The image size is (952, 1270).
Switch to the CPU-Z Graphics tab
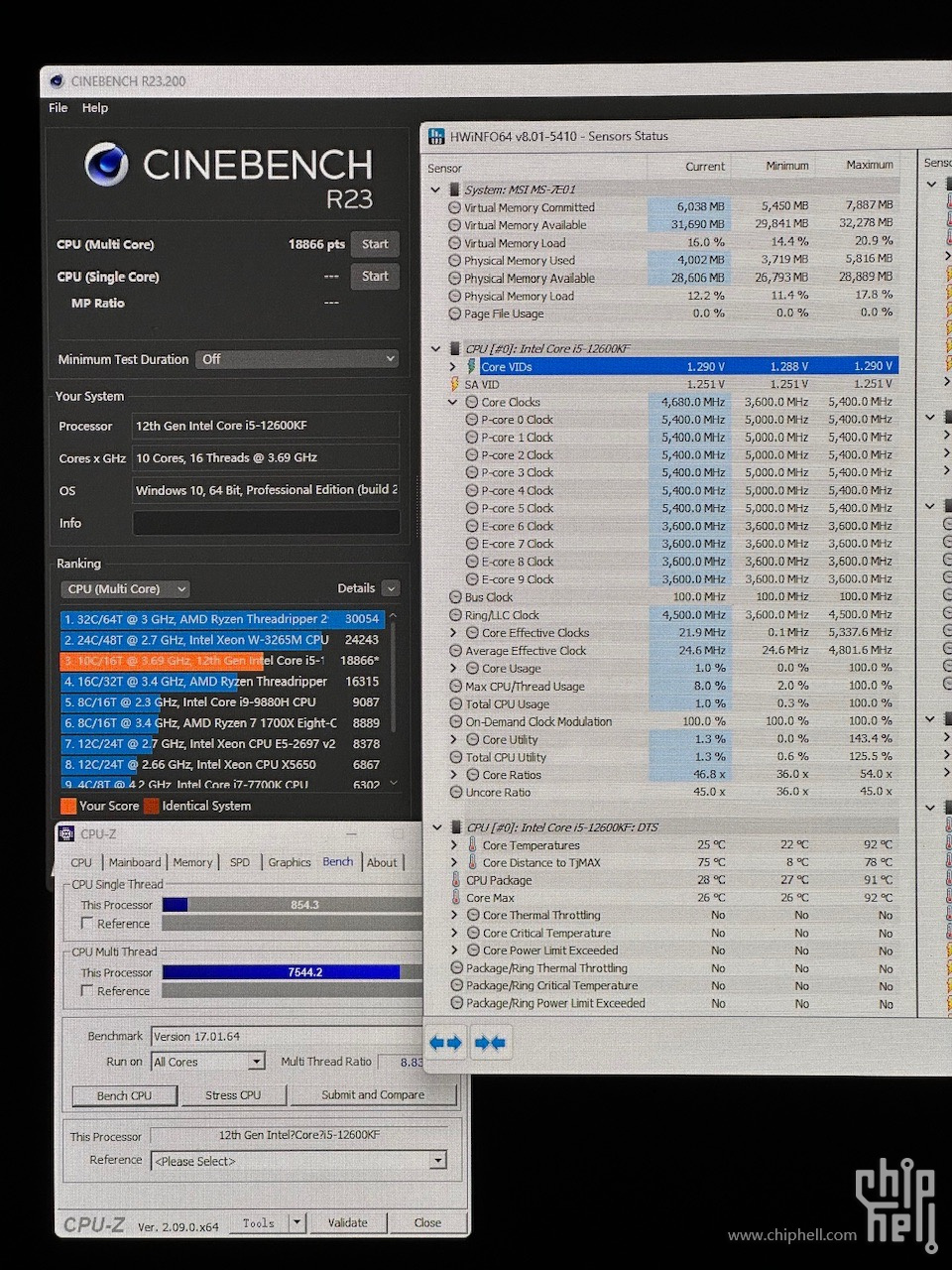click(290, 863)
